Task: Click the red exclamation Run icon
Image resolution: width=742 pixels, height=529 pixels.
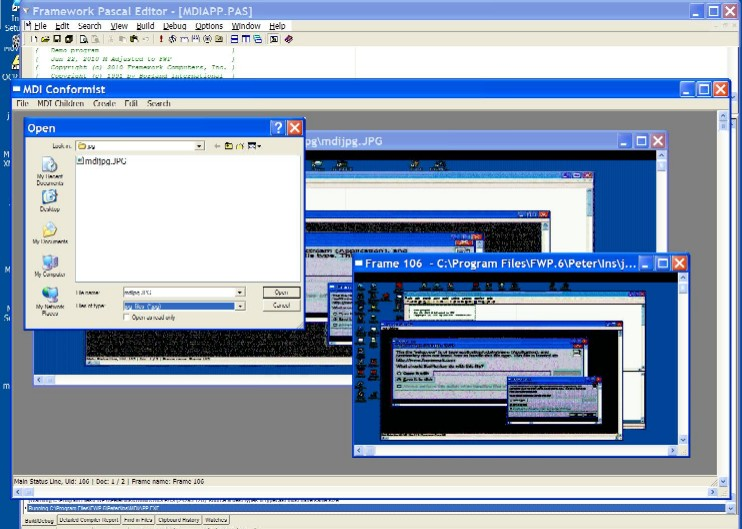Action: (x=161, y=39)
